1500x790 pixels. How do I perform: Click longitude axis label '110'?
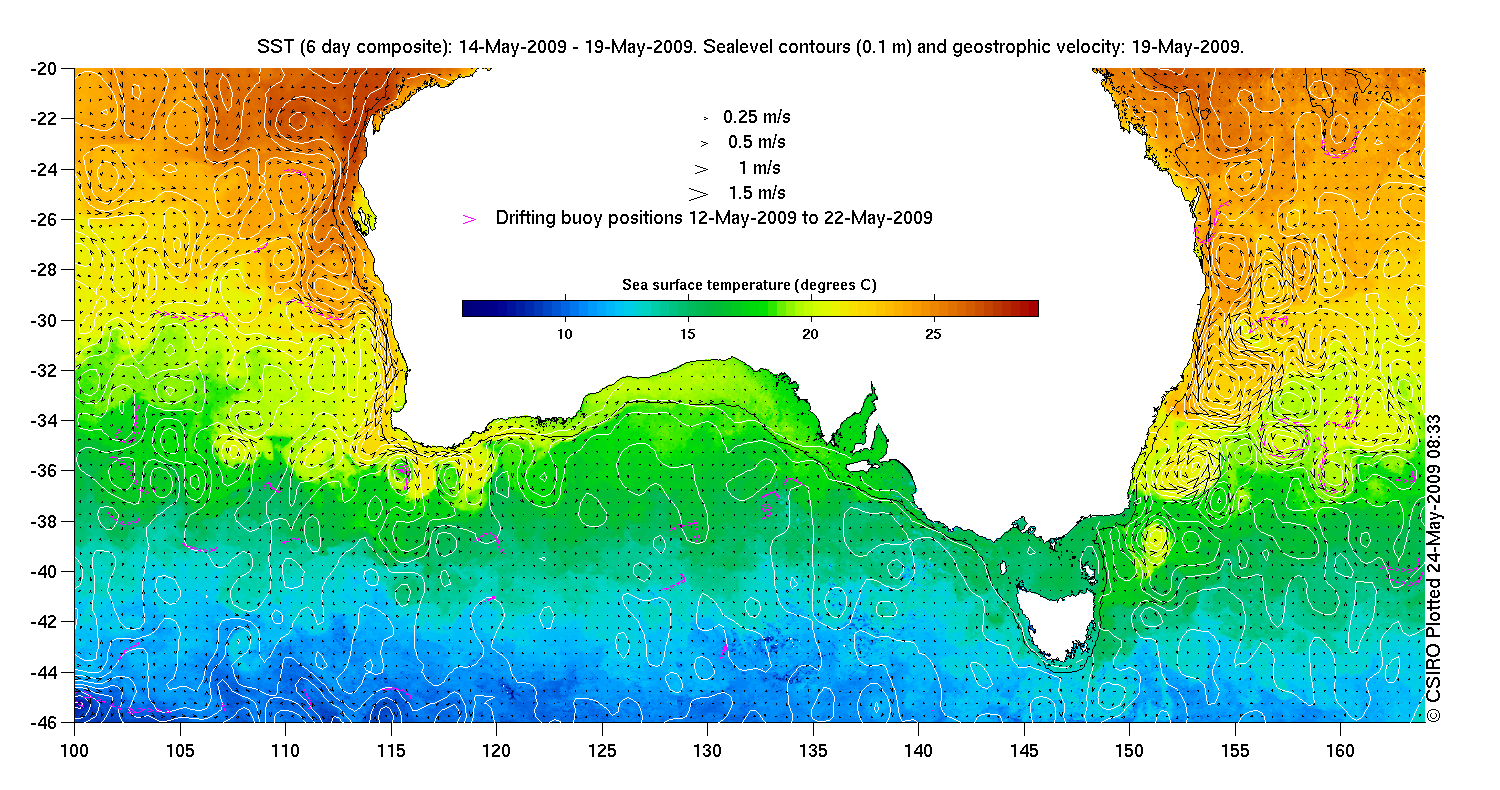(286, 751)
